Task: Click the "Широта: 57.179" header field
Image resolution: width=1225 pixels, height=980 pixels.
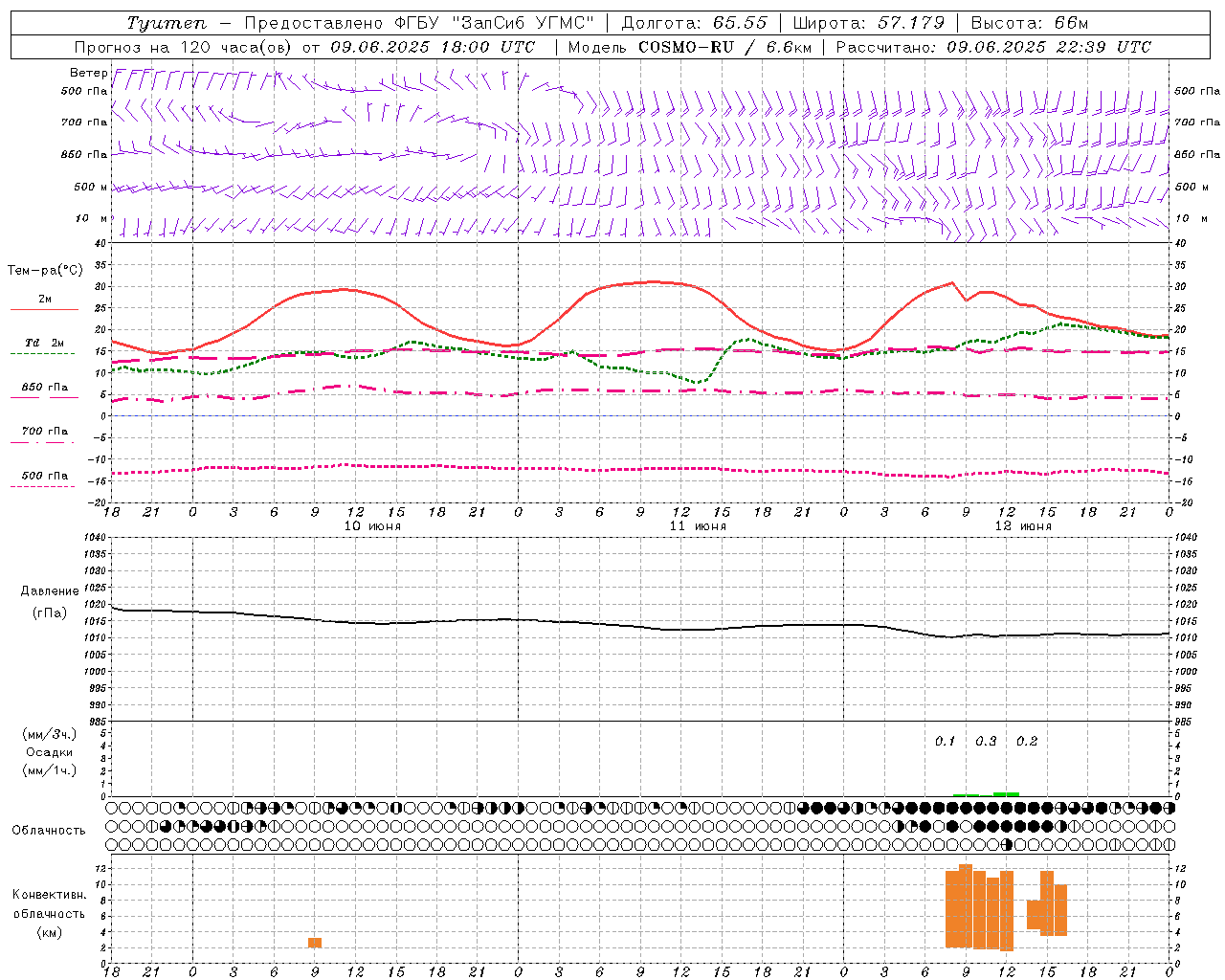Action: (870, 23)
